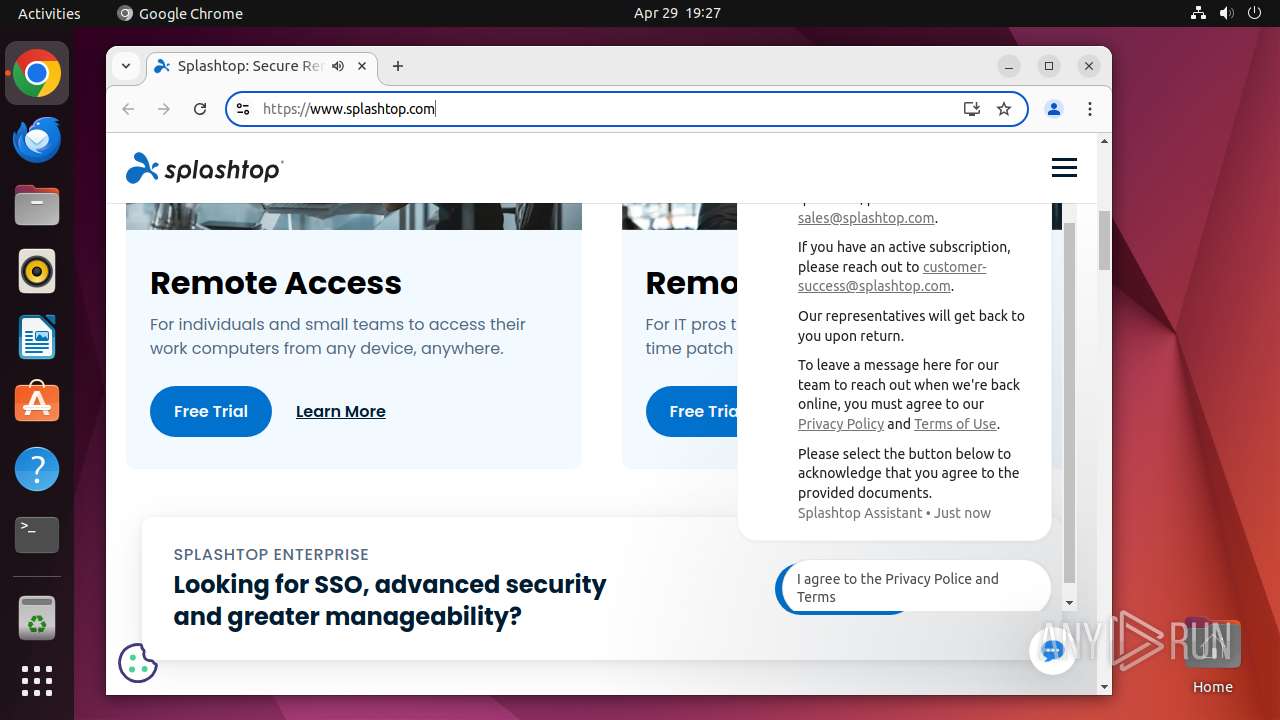Launch Thunderbird mail from the dock
1280x720 pixels.
(37, 140)
